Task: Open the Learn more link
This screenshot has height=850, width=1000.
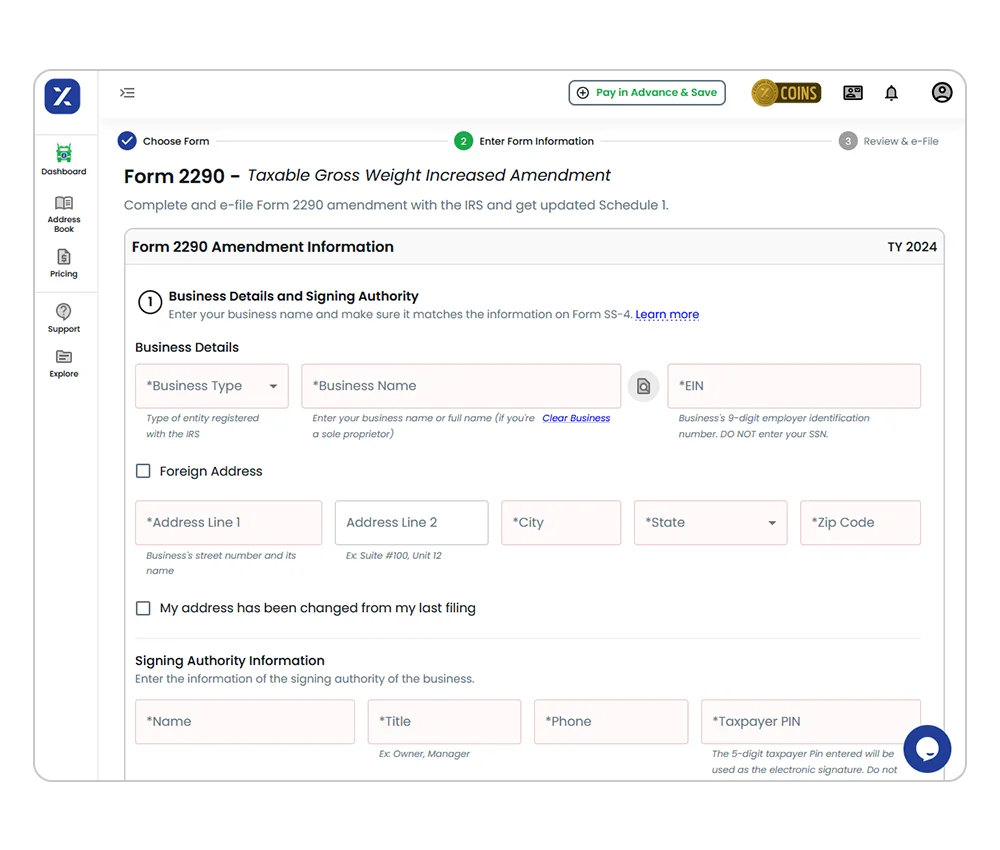Action: click(667, 314)
